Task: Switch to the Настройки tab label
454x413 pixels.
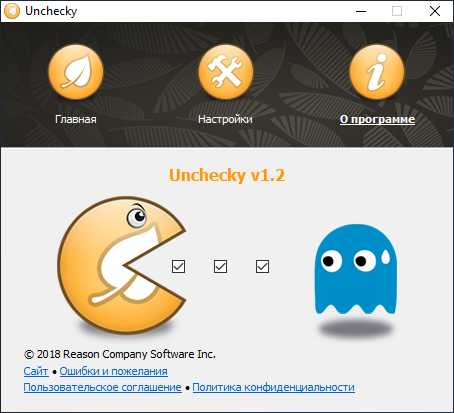Action: [225, 119]
